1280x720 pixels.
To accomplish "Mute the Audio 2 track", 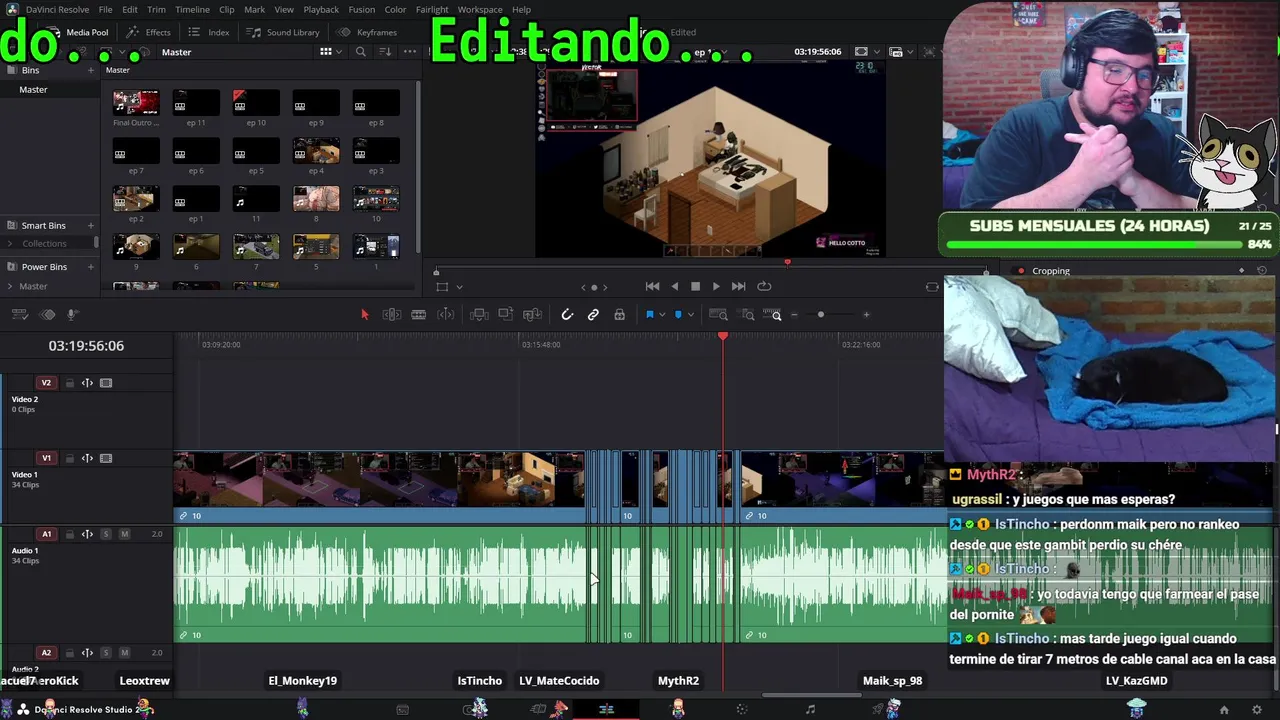I will click(x=124, y=653).
